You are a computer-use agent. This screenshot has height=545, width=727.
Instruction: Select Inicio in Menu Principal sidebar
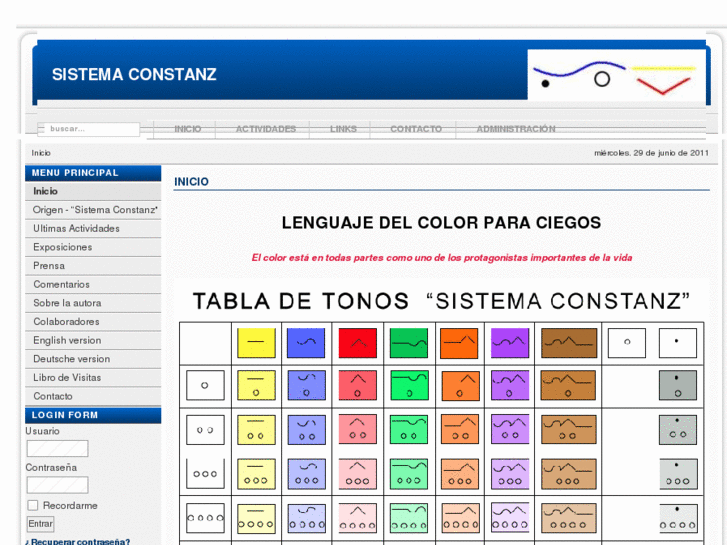click(93, 191)
